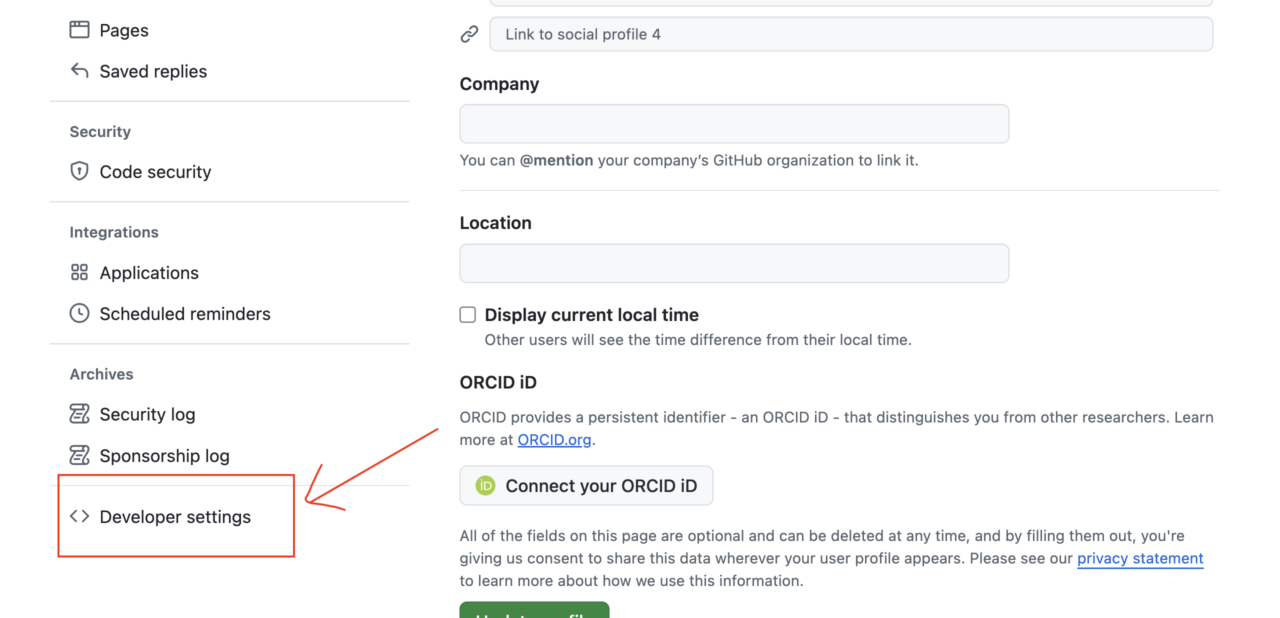The height and width of the screenshot is (618, 1280).
Task: Click the Integrations section heading
Action: click(114, 232)
